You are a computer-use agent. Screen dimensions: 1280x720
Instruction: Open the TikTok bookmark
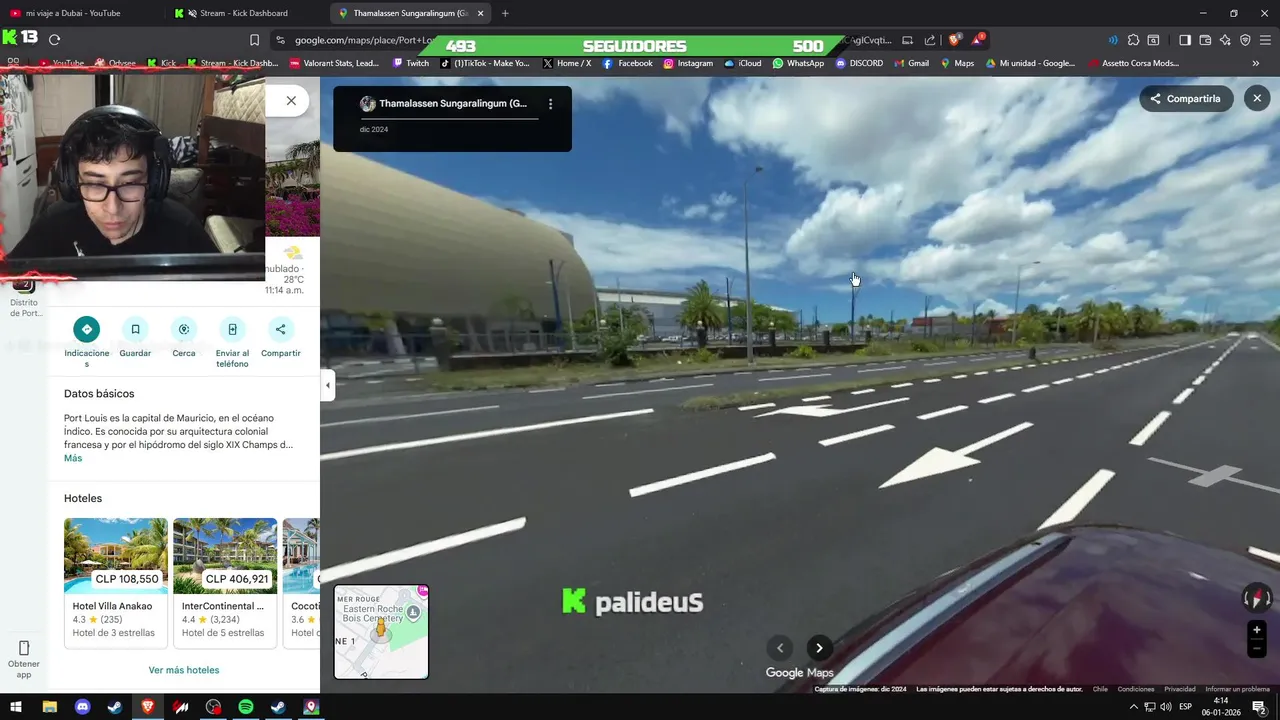pyautogui.click(x=486, y=63)
